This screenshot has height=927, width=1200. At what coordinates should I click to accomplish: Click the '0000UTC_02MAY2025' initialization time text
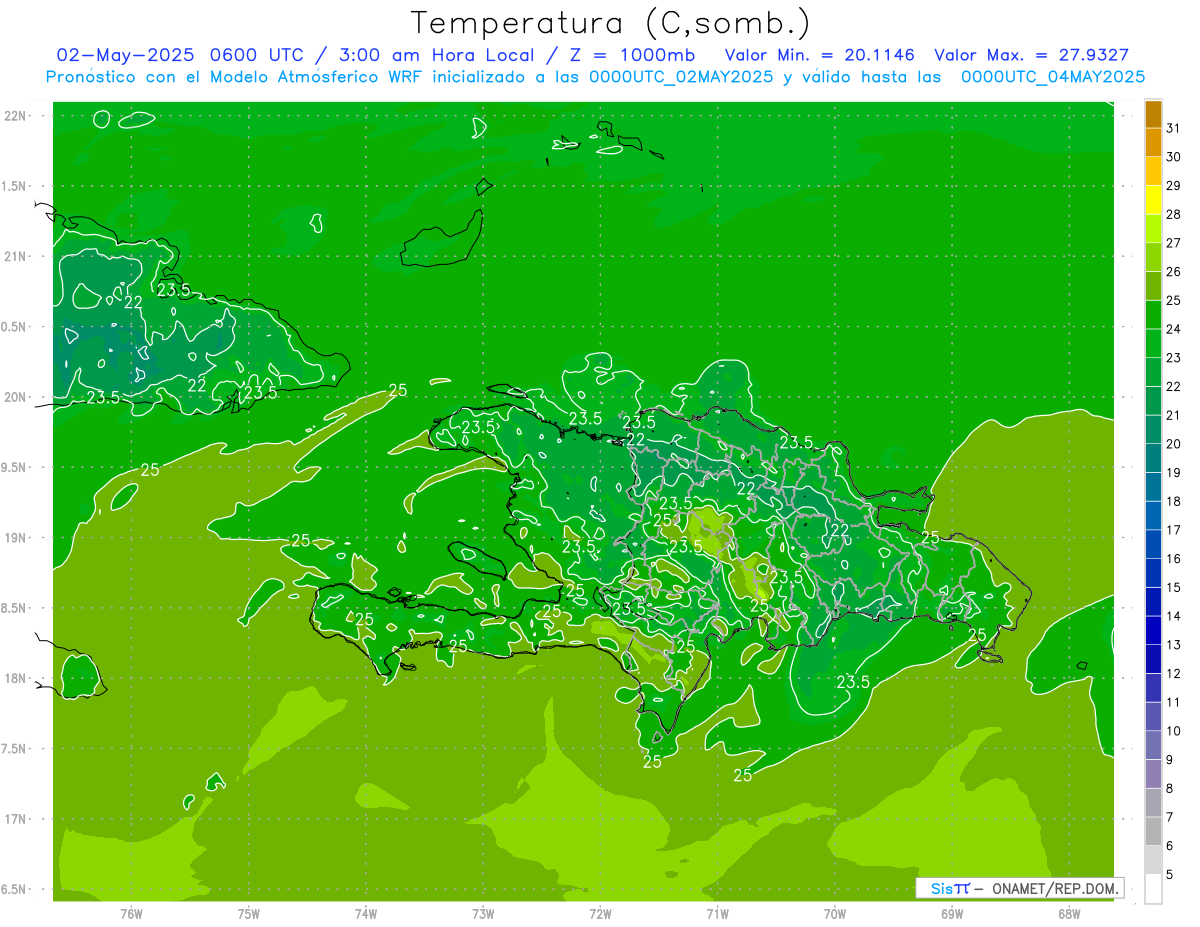(x=681, y=77)
